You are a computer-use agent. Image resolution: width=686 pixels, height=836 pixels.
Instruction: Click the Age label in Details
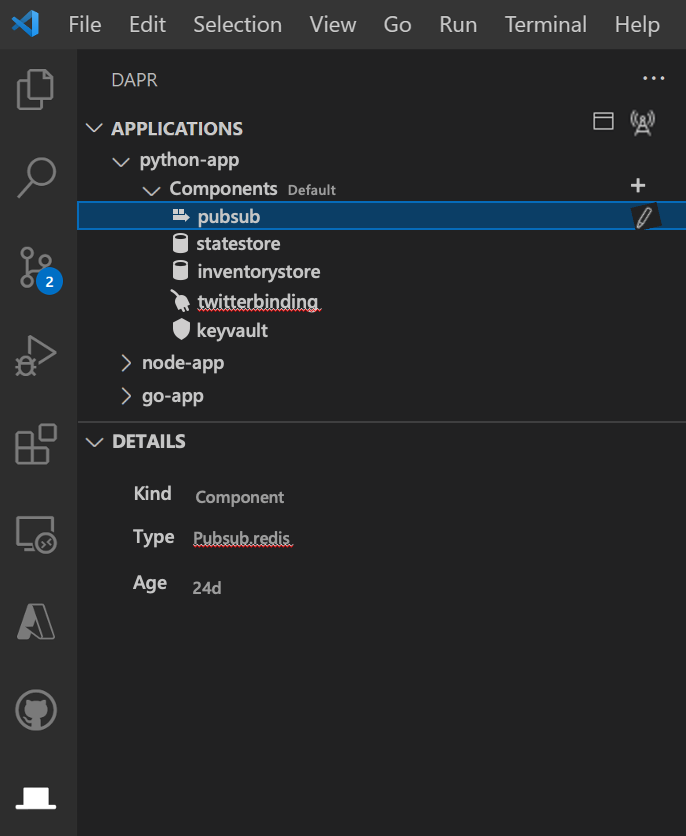click(150, 583)
